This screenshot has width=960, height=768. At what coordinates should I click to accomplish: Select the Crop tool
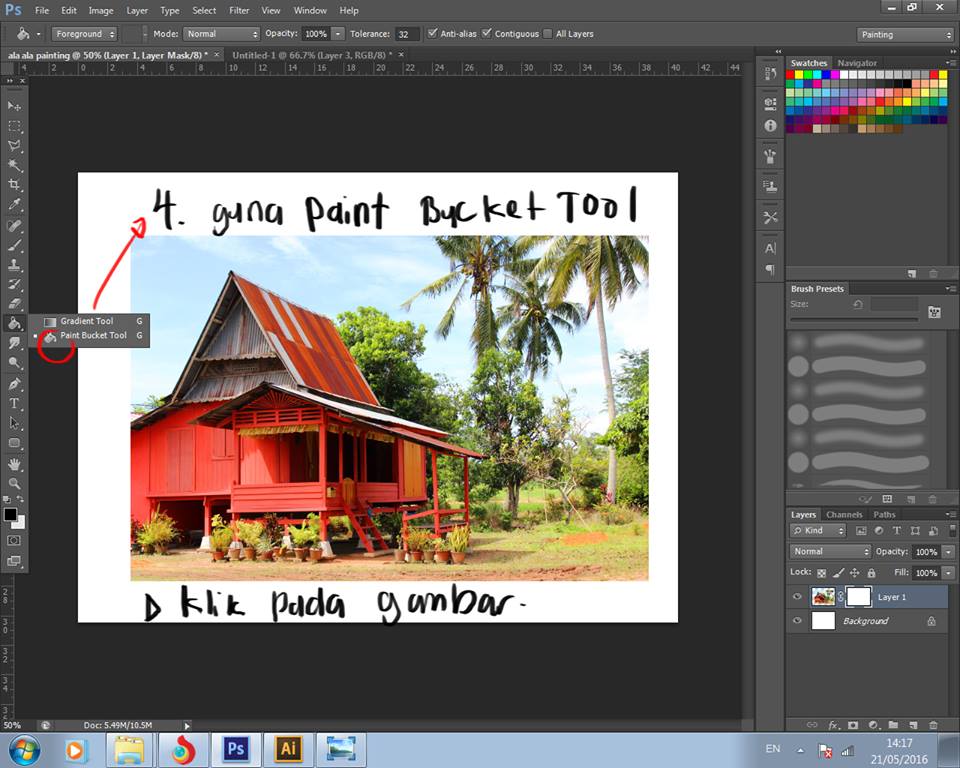click(x=14, y=185)
